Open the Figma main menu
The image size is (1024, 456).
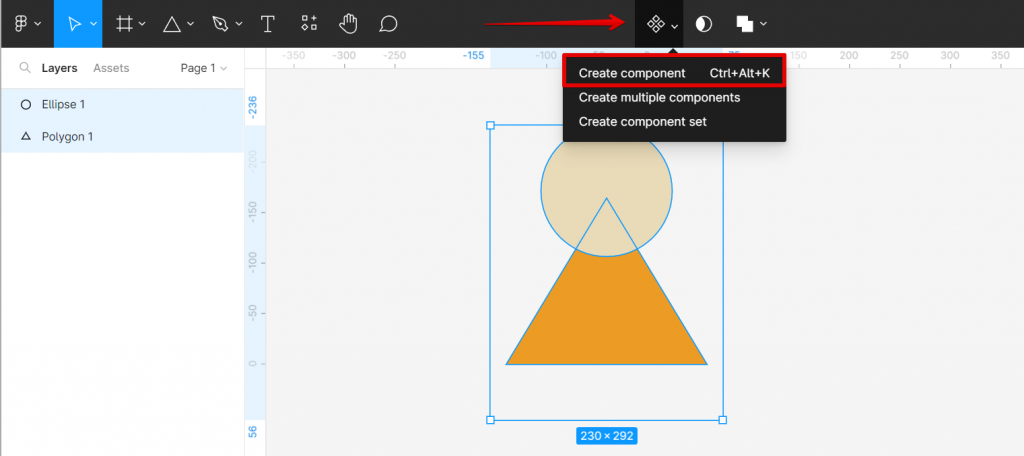click(25, 24)
